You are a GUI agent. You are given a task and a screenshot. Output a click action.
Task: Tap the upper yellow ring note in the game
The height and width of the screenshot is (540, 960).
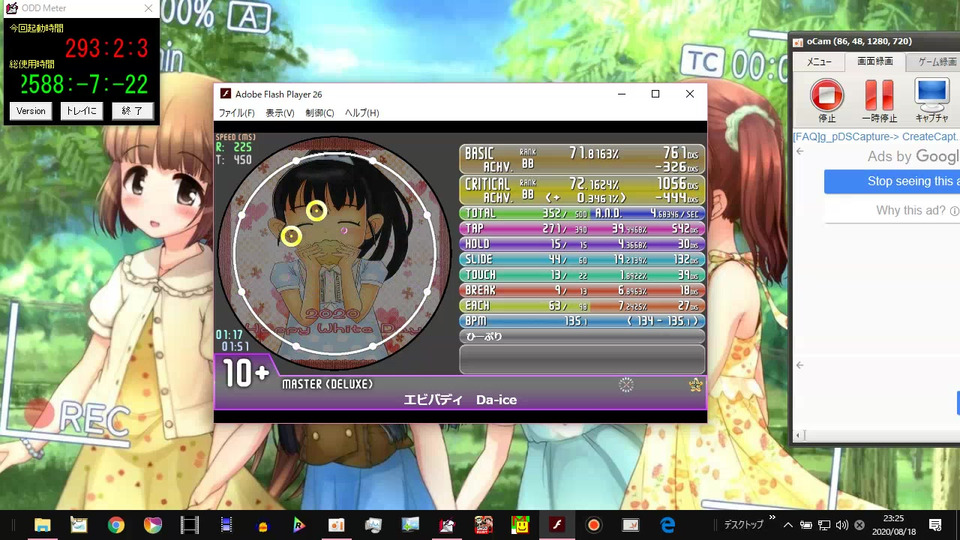(316, 211)
